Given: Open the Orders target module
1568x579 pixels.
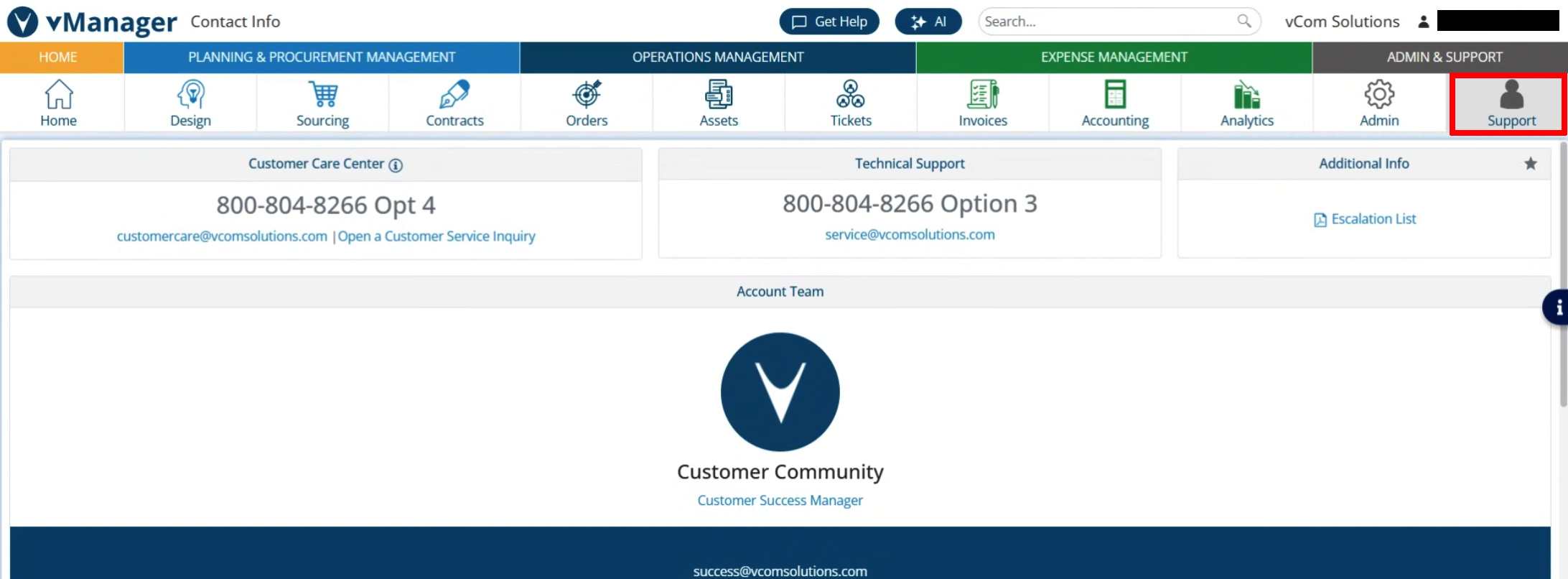Looking at the screenshot, I should coord(587,103).
